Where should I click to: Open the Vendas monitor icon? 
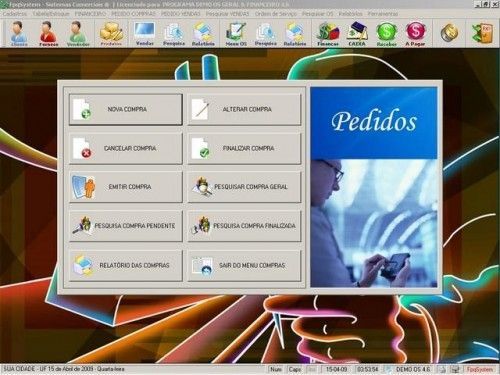click(144, 33)
